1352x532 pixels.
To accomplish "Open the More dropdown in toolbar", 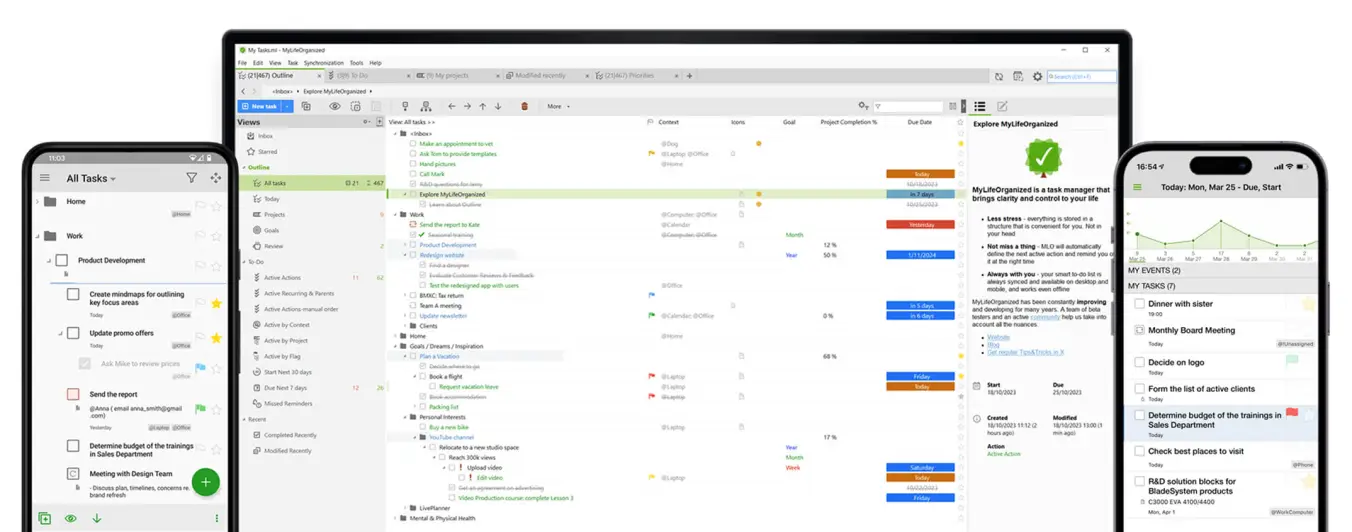I will tap(558, 106).
